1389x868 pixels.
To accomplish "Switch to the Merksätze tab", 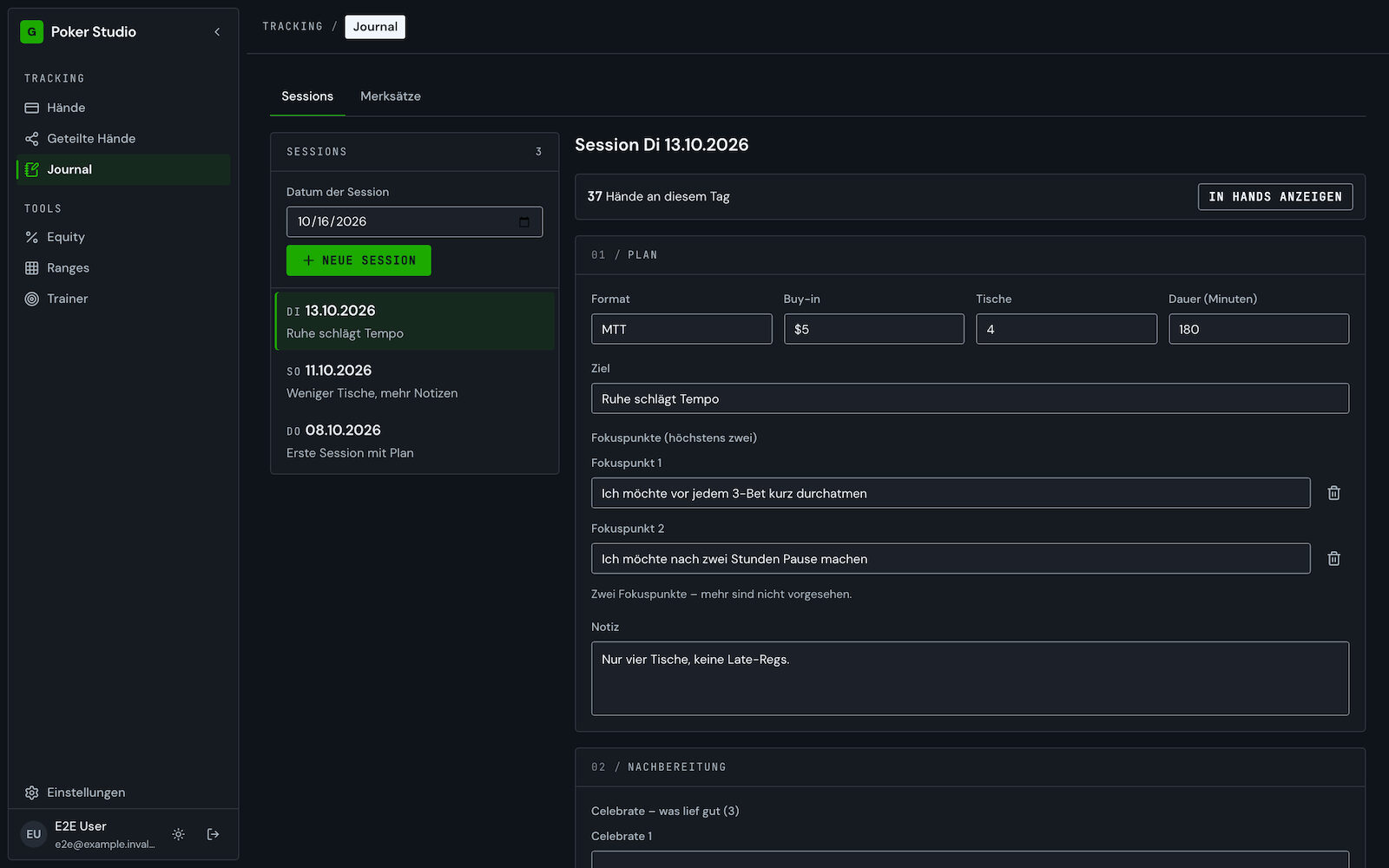I will tap(391, 96).
